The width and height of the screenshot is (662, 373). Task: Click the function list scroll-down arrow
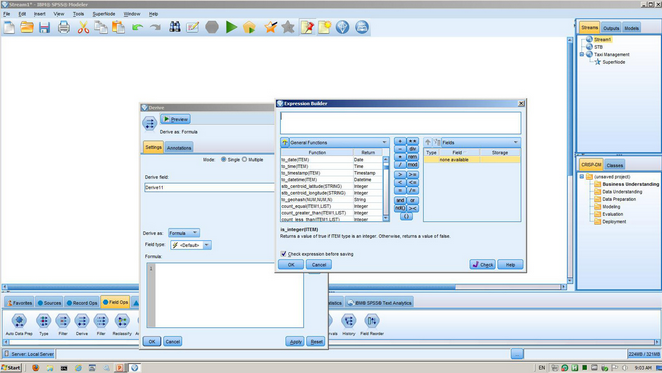386,218
